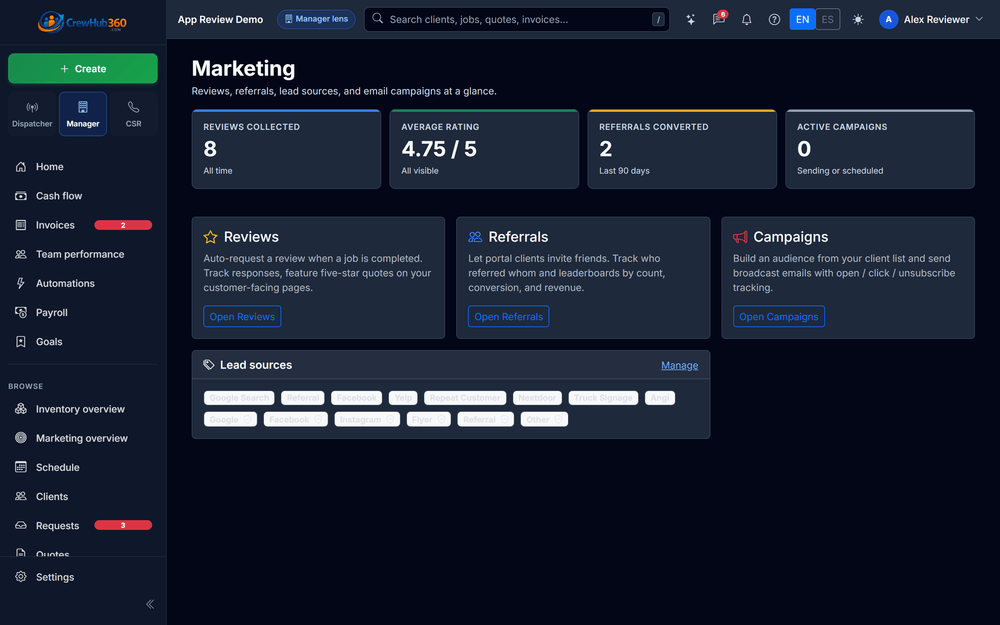Switch to CSR role tab
The width and height of the screenshot is (1000, 625).
tap(133, 114)
